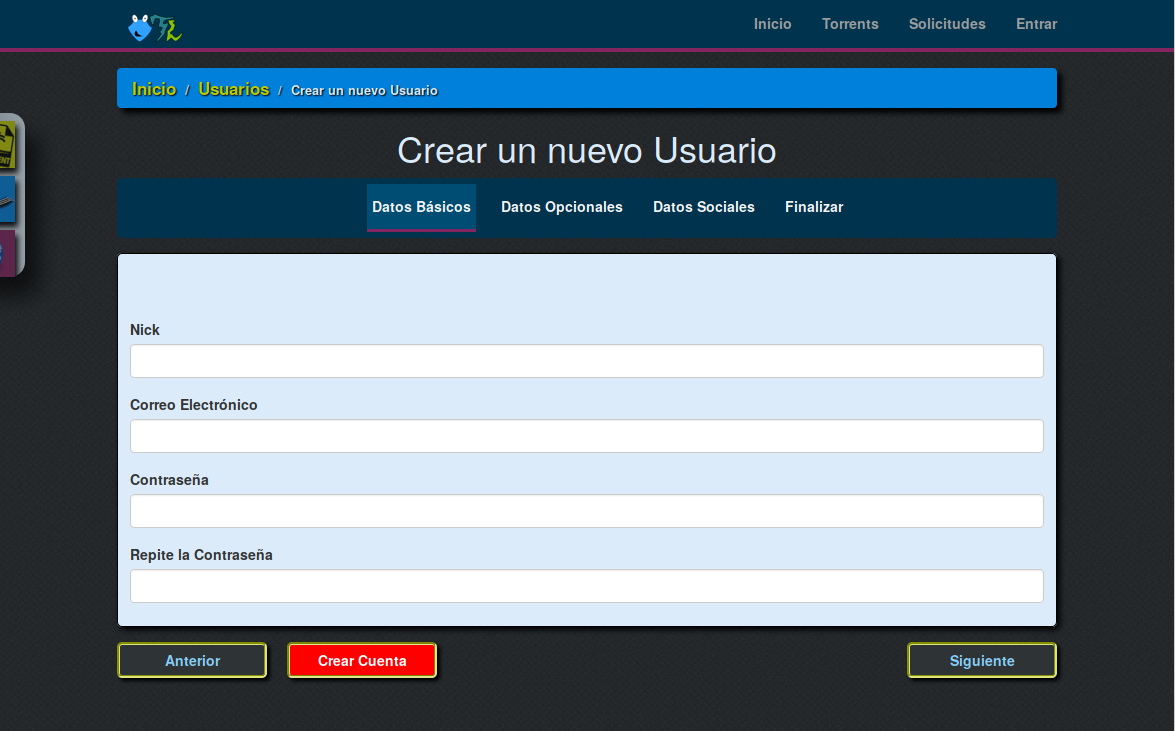
Task: Click the red Crear Cuenta button
Action: pos(362,661)
